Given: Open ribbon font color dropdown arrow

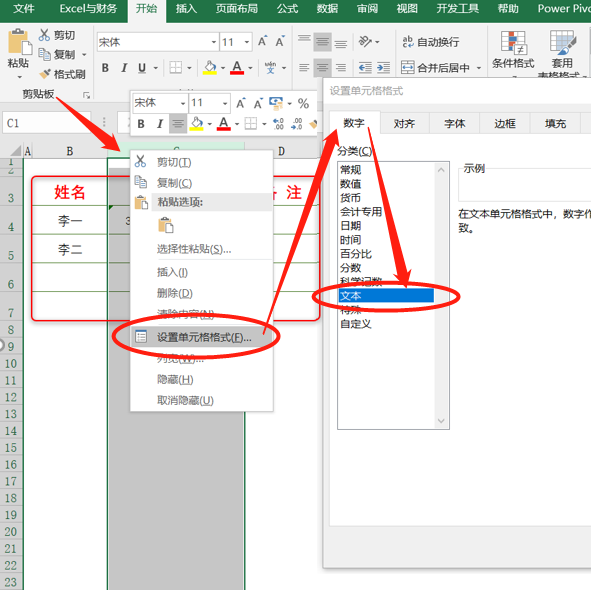Looking at the screenshot, I should [x=250, y=68].
